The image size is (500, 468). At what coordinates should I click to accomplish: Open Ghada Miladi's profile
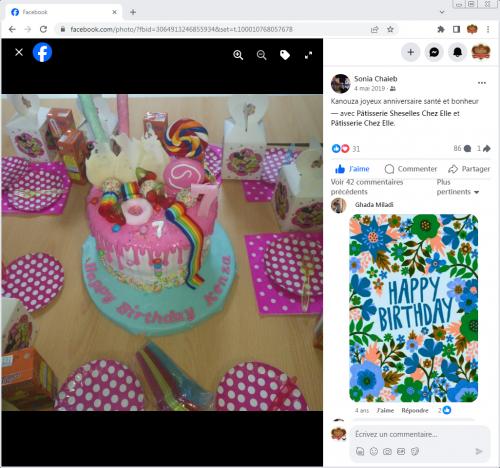[374, 205]
